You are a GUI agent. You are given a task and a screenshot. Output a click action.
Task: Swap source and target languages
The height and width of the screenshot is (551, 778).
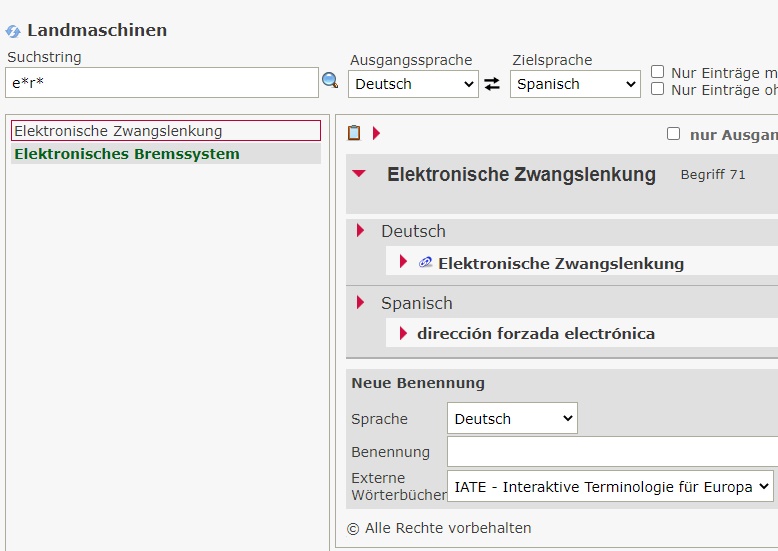[492, 84]
